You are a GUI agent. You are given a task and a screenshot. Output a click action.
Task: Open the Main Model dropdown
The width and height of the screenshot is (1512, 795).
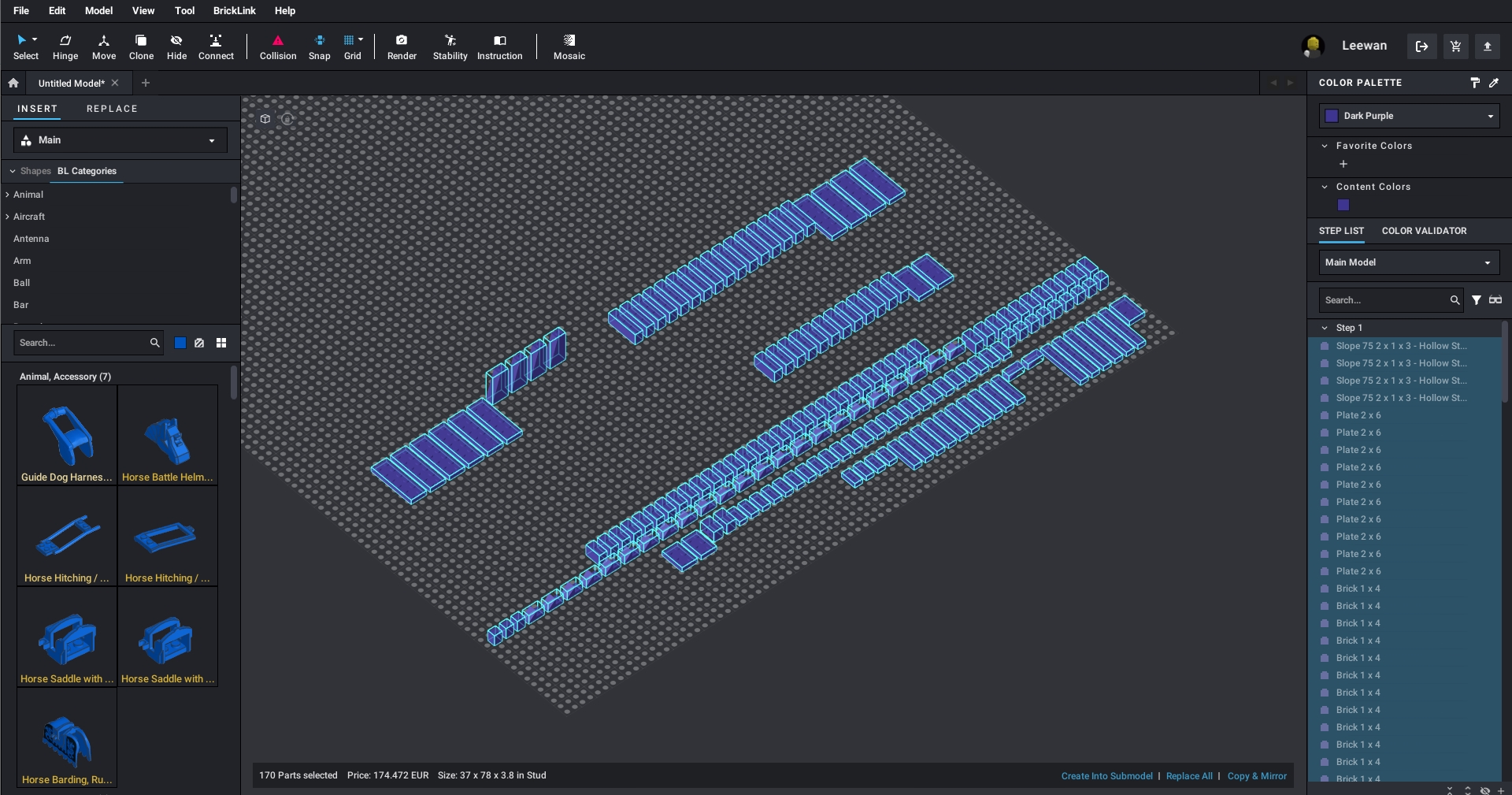pos(1409,262)
